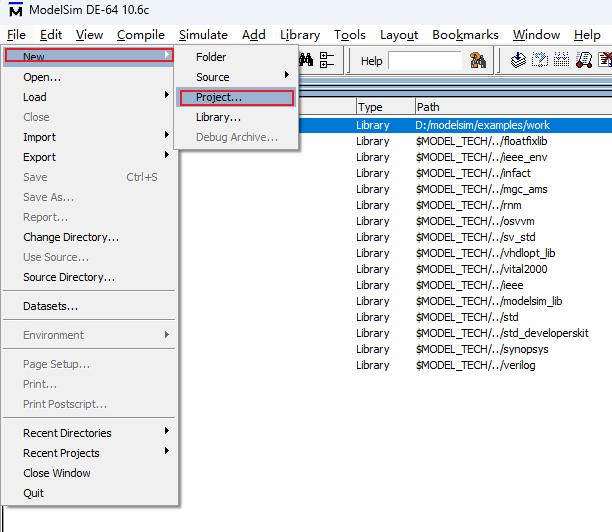This screenshot has width=612, height=532.
Task: Select Project... from the New submenu
Action: tap(237, 98)
